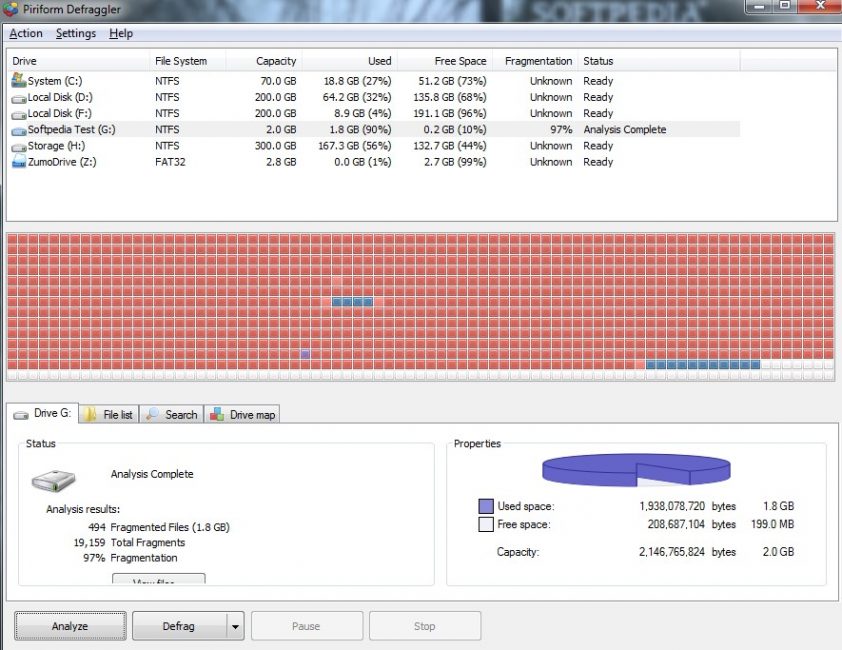Switch to the Drive map tab
This screenshot has width=842, height=650.
click(242, 414)
